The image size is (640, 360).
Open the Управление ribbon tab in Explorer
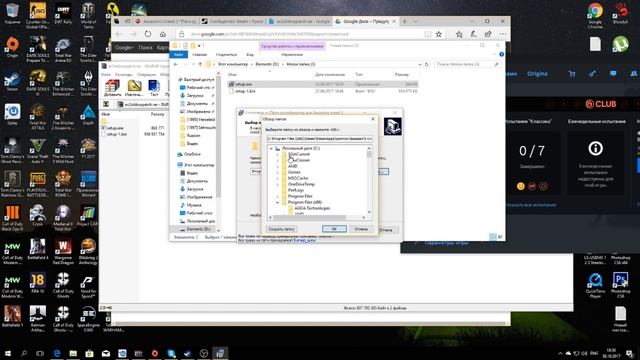point(292,55)
